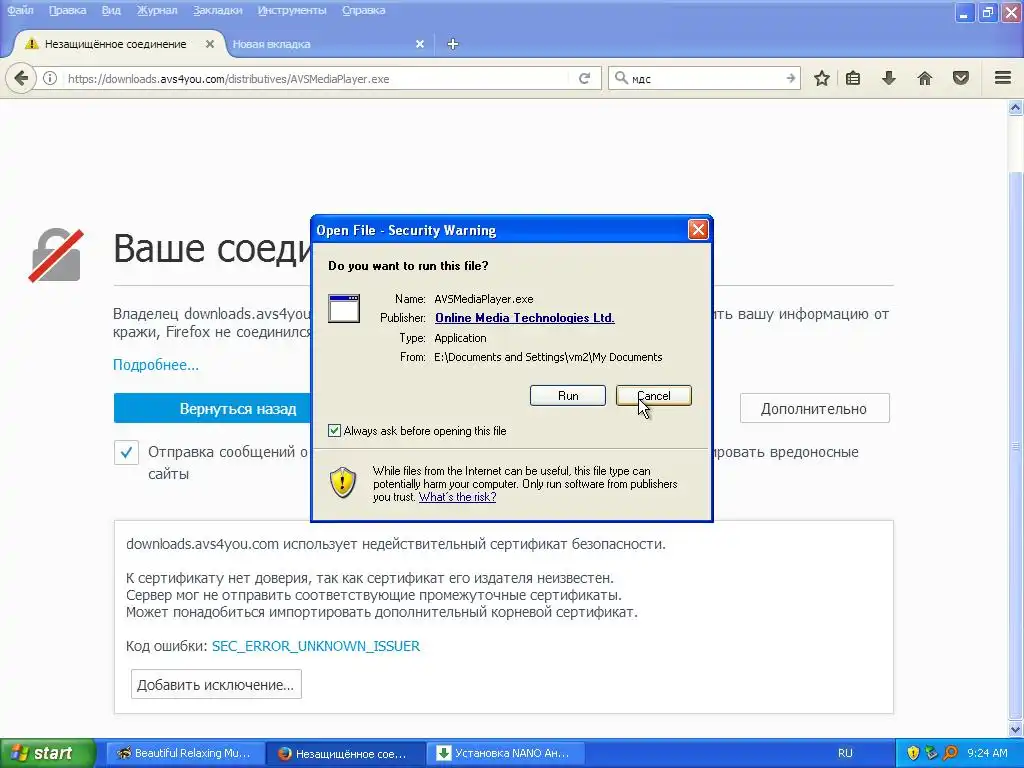Click the application icon in the warning dialog

344,308
